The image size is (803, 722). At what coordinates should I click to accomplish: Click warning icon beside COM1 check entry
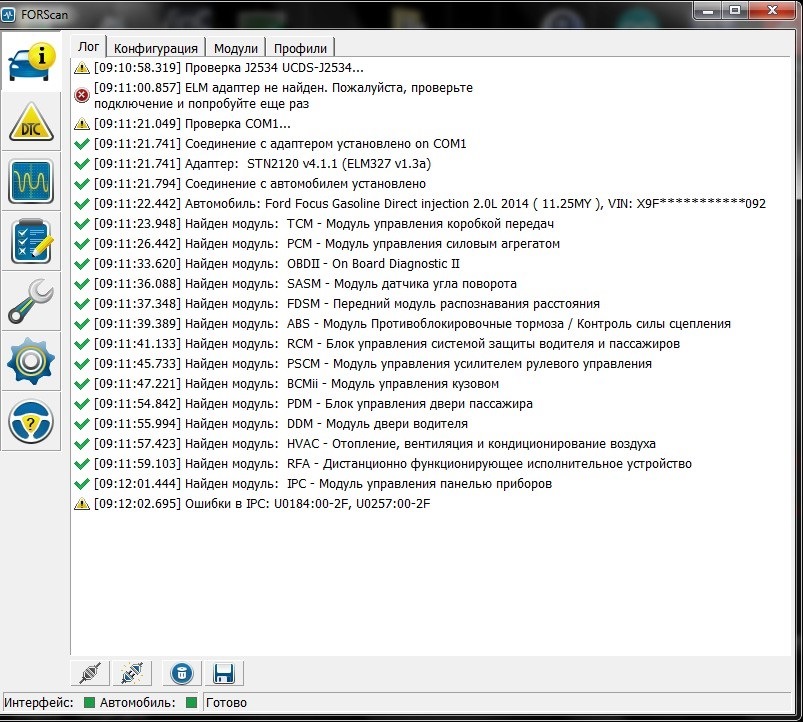[81, 123]
